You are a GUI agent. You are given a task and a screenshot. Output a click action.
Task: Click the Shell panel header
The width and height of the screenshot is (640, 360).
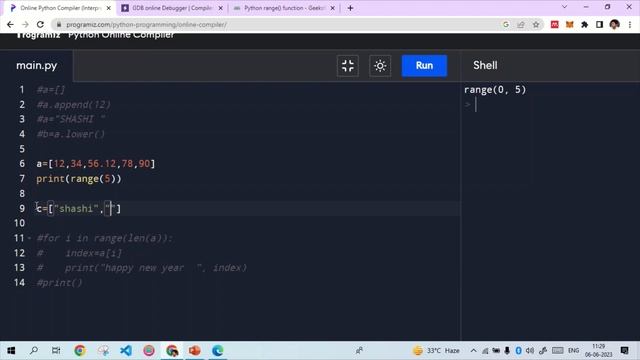pos(485,65)
